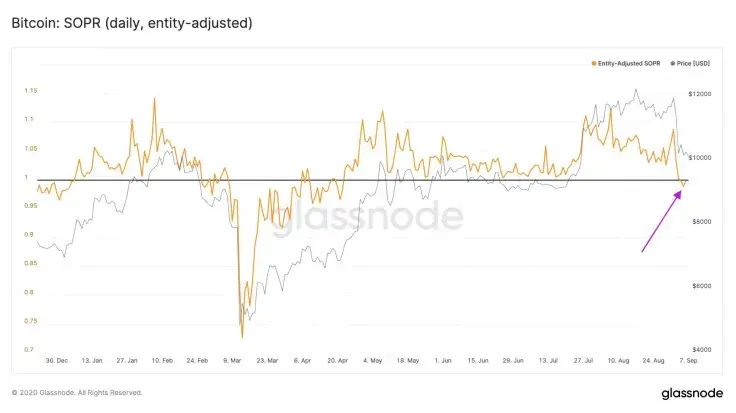Toggle the Price [USD] legend entry
This screenshot has height=413, width=736.
(x=690, y=63)
